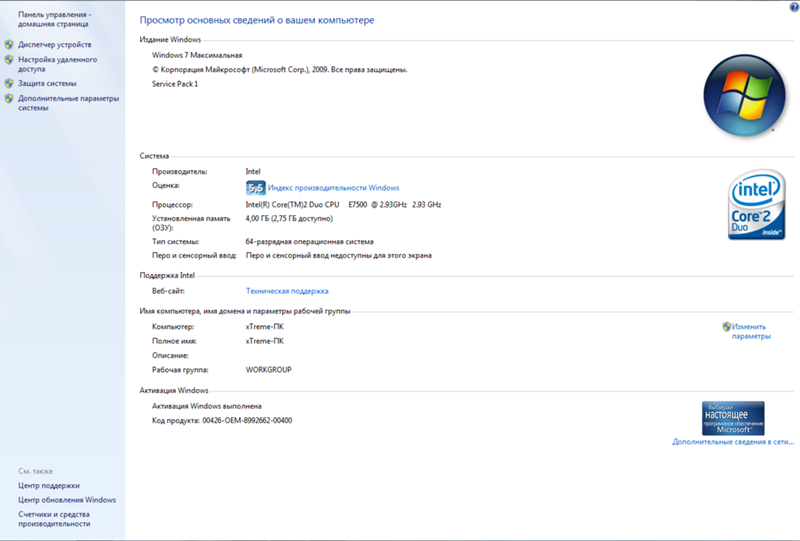Open Дополнительные сведения в сети link
Viewport: 800px width, 541px height.
tap(733, 441)
